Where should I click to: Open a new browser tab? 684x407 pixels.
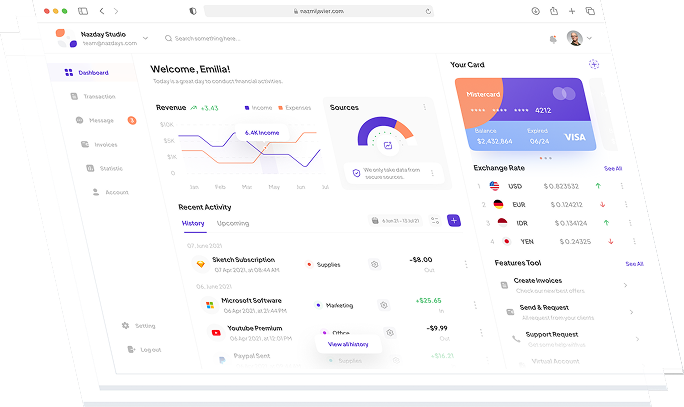click(x=572, y=11)
